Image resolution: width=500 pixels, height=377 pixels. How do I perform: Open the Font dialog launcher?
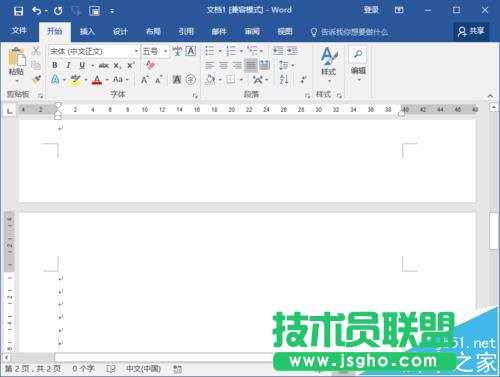[x=195, y=96]
